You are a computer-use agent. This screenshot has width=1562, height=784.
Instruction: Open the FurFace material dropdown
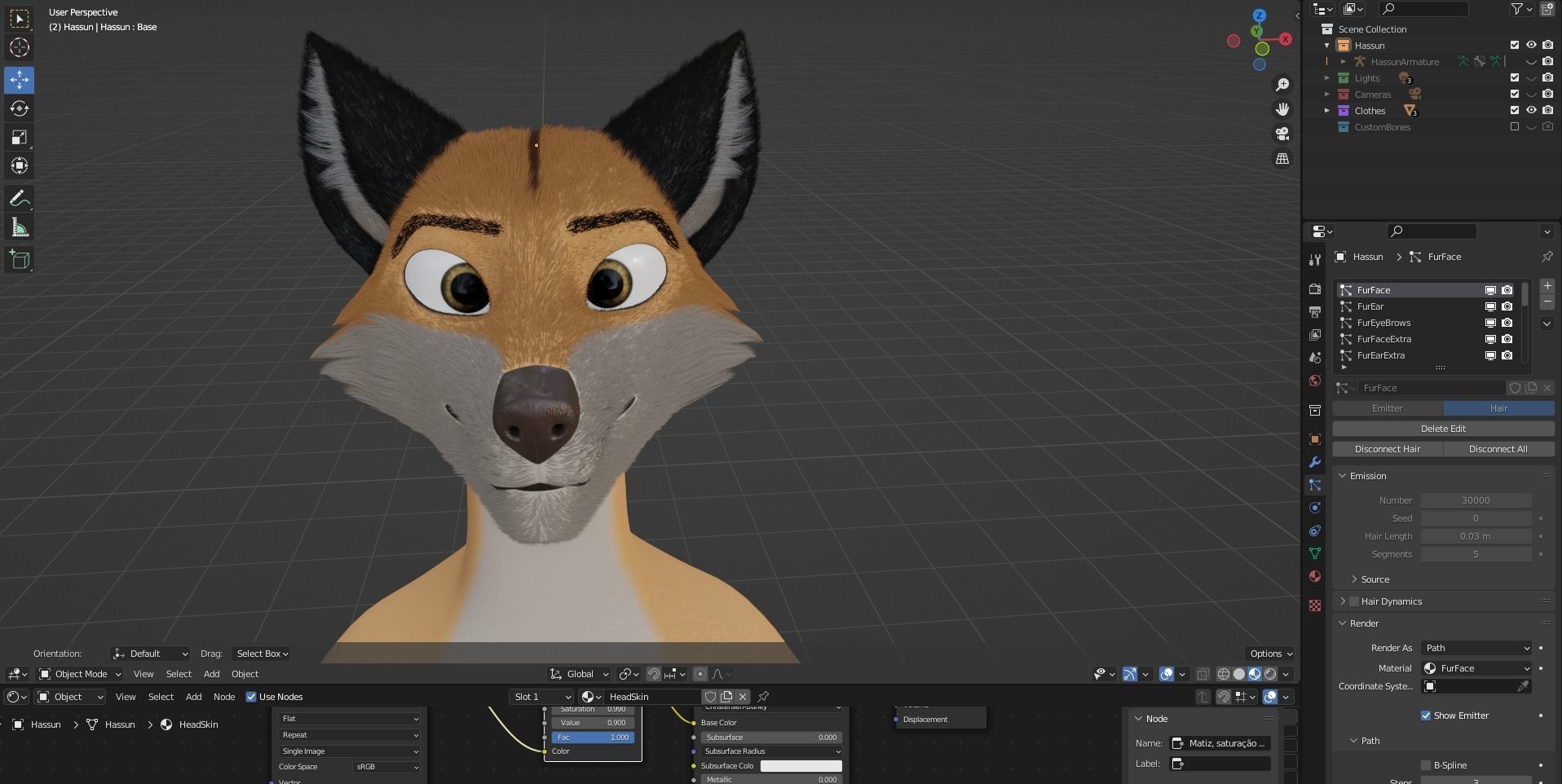coord(1476,668)
